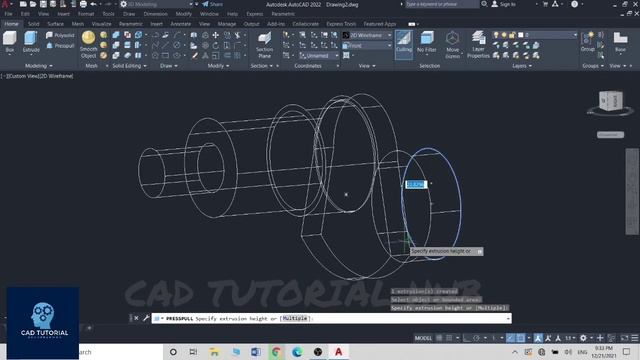Expand the Layers panel
Image resolution: width=640 pixels, height=360 pixels.
click(x=522, y=66)
